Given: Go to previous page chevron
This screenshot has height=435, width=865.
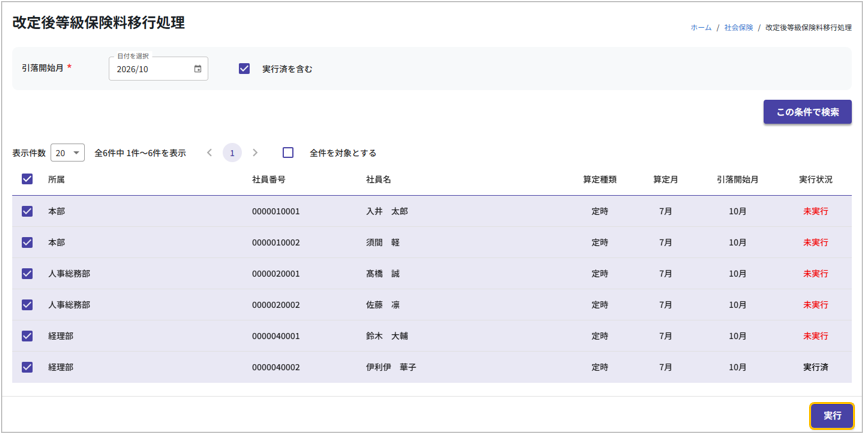Looking at the screenshot, I should [x=209, y=153].
